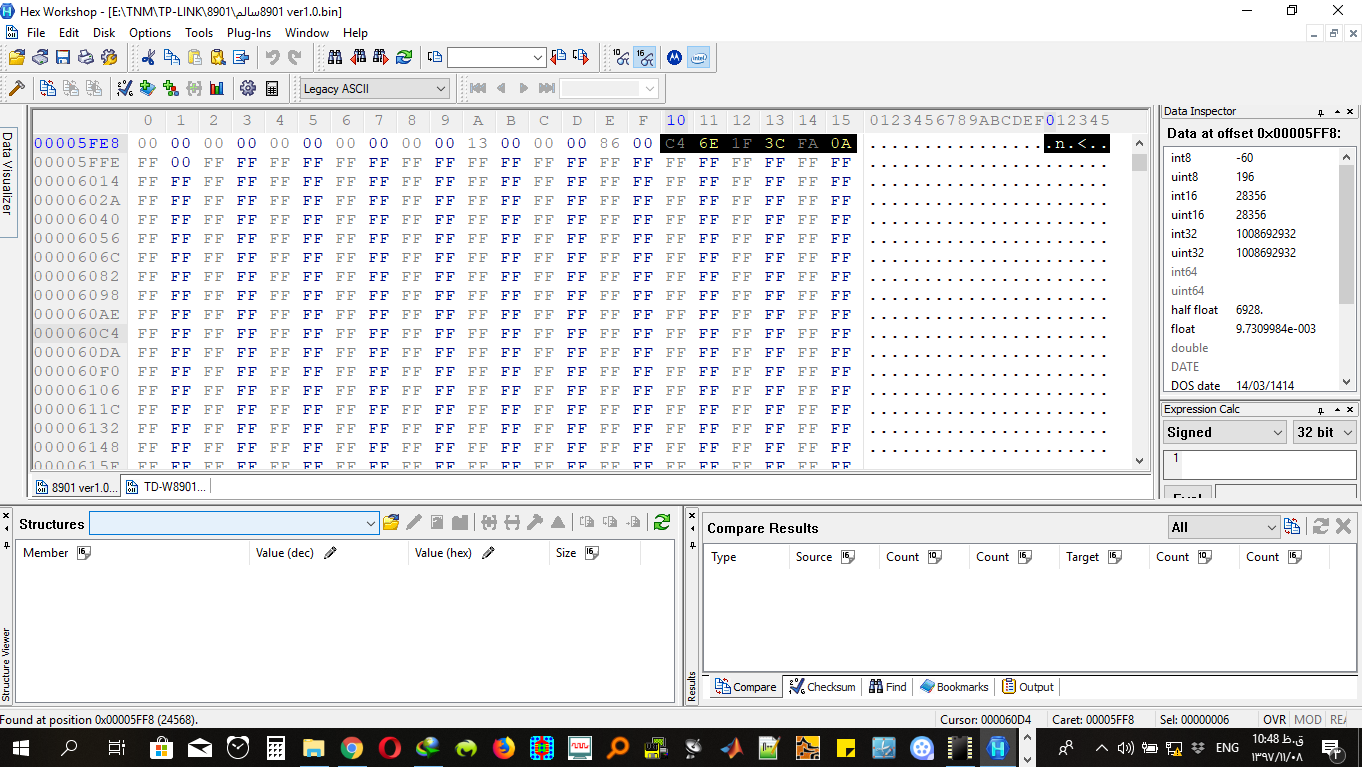The height and width of the screenshot is (767, 1362).
Task: Open character distribution bar chart icon
Action: [217, 88]
